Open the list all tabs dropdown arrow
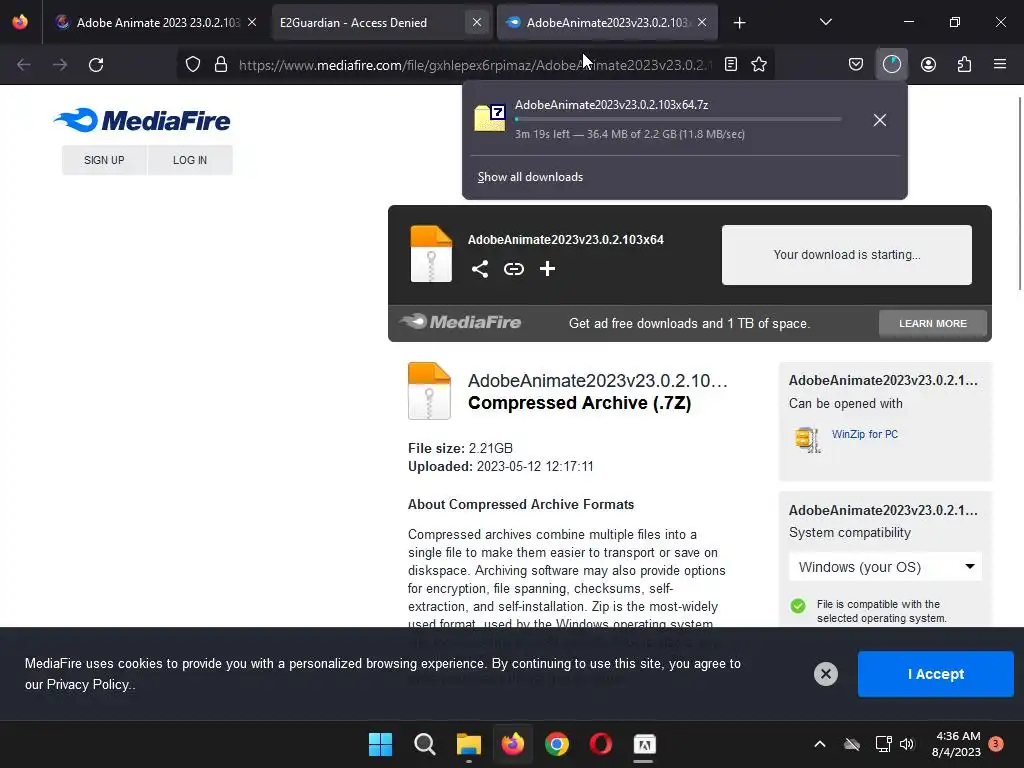The image size is (1024, 768). (x=825, y=22)
